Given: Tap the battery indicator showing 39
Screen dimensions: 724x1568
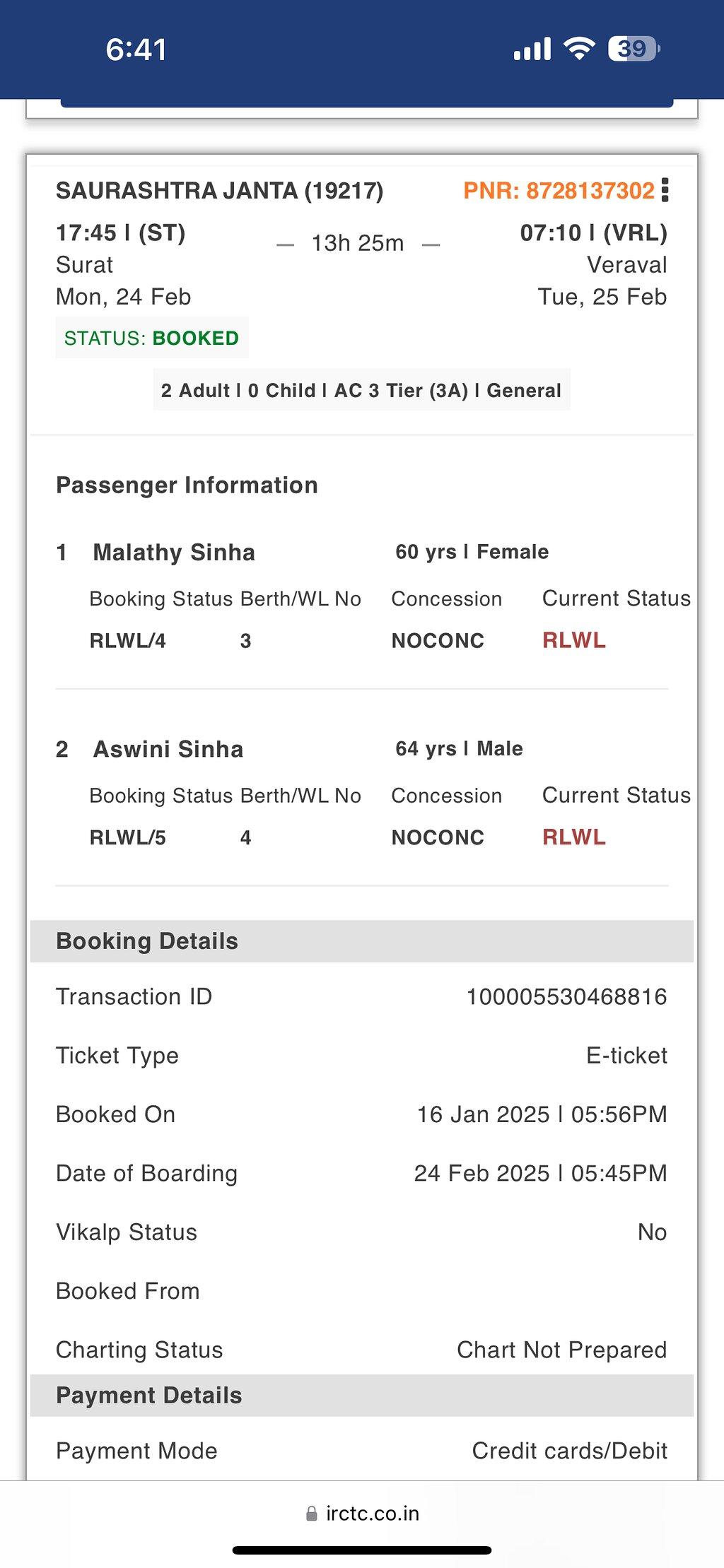Looking at the screenshot, I should [x=634, y=49].
